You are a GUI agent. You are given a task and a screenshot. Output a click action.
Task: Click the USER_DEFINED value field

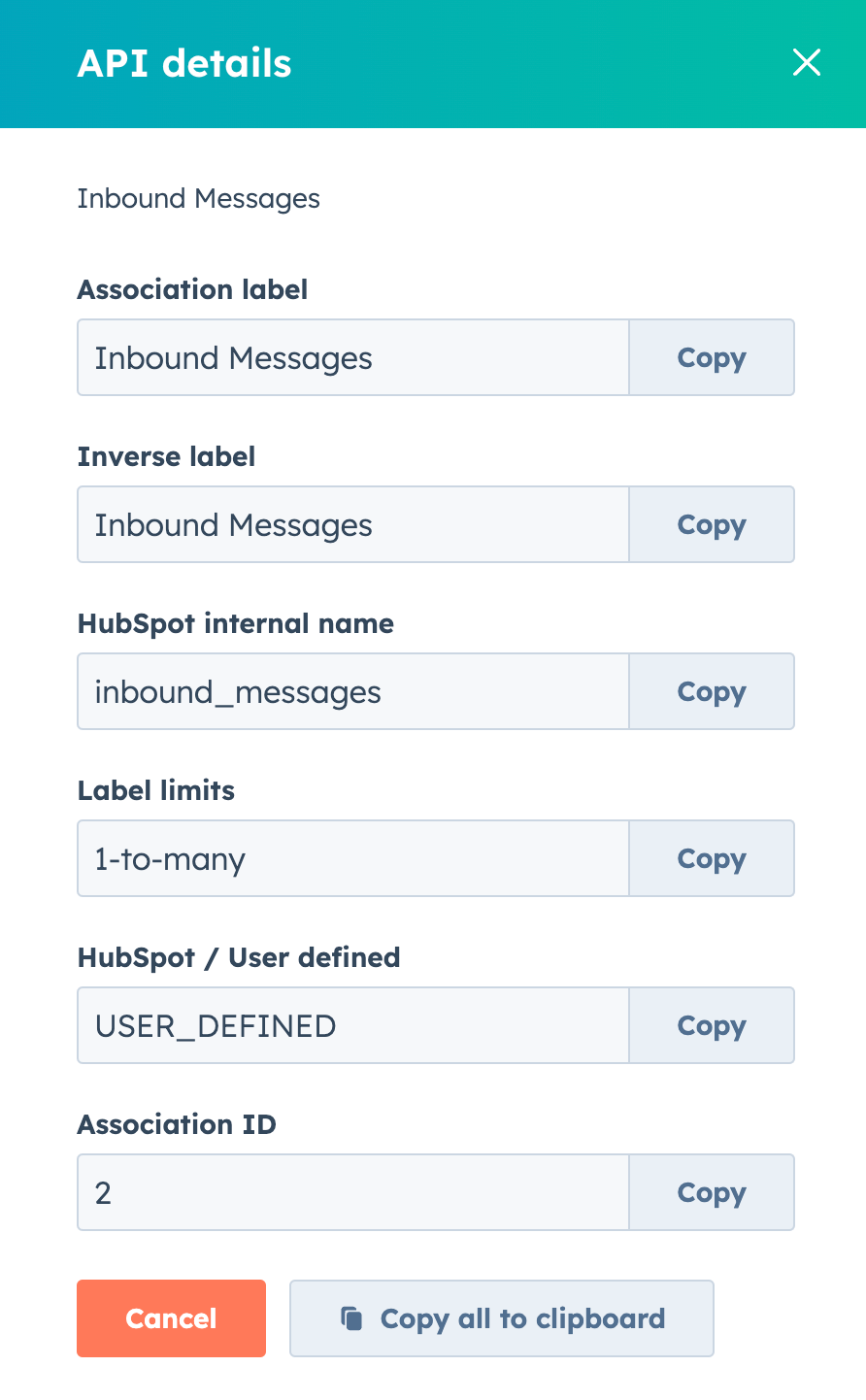[x=352, y=1025]
